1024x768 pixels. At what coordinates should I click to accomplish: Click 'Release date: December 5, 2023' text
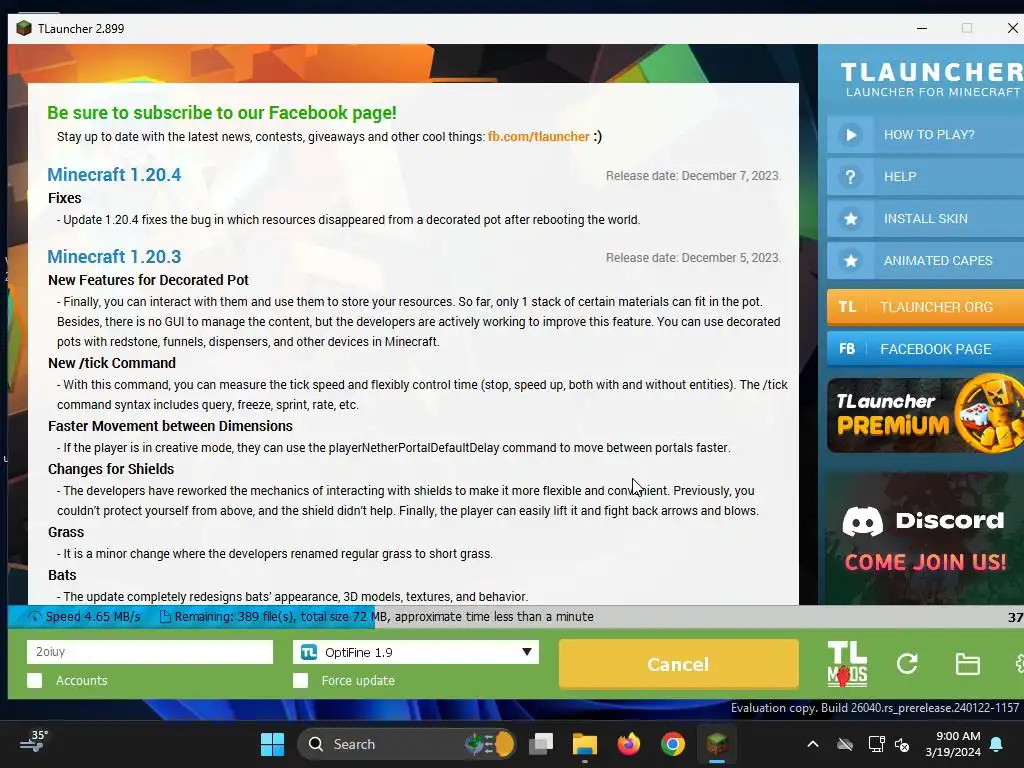693,258
